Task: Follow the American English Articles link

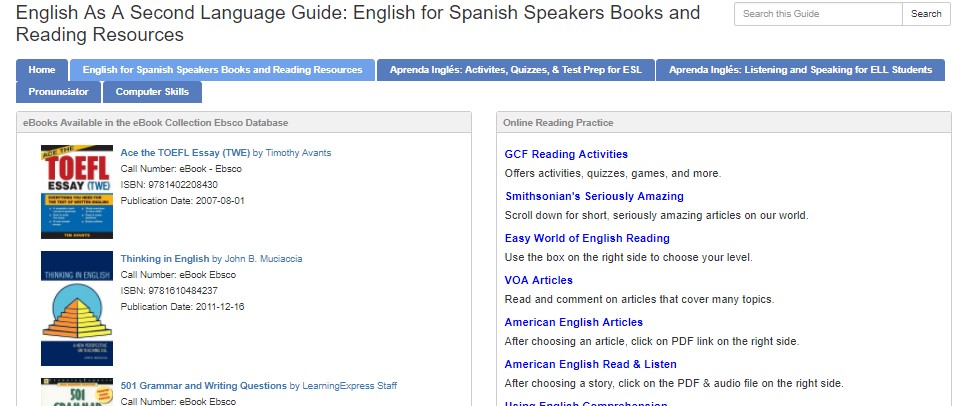Action: click(573, 322)
